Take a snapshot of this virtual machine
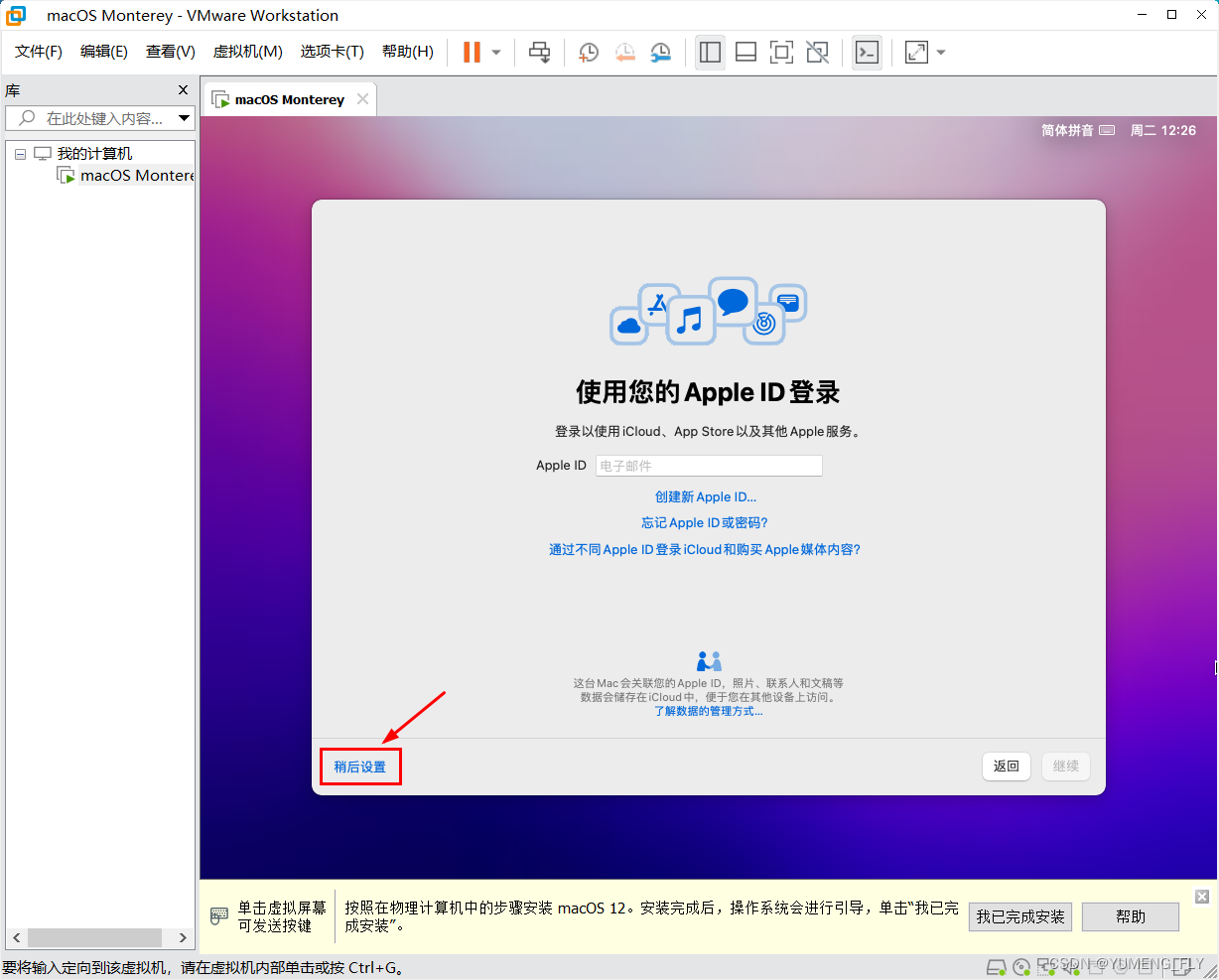 (589, 53)
